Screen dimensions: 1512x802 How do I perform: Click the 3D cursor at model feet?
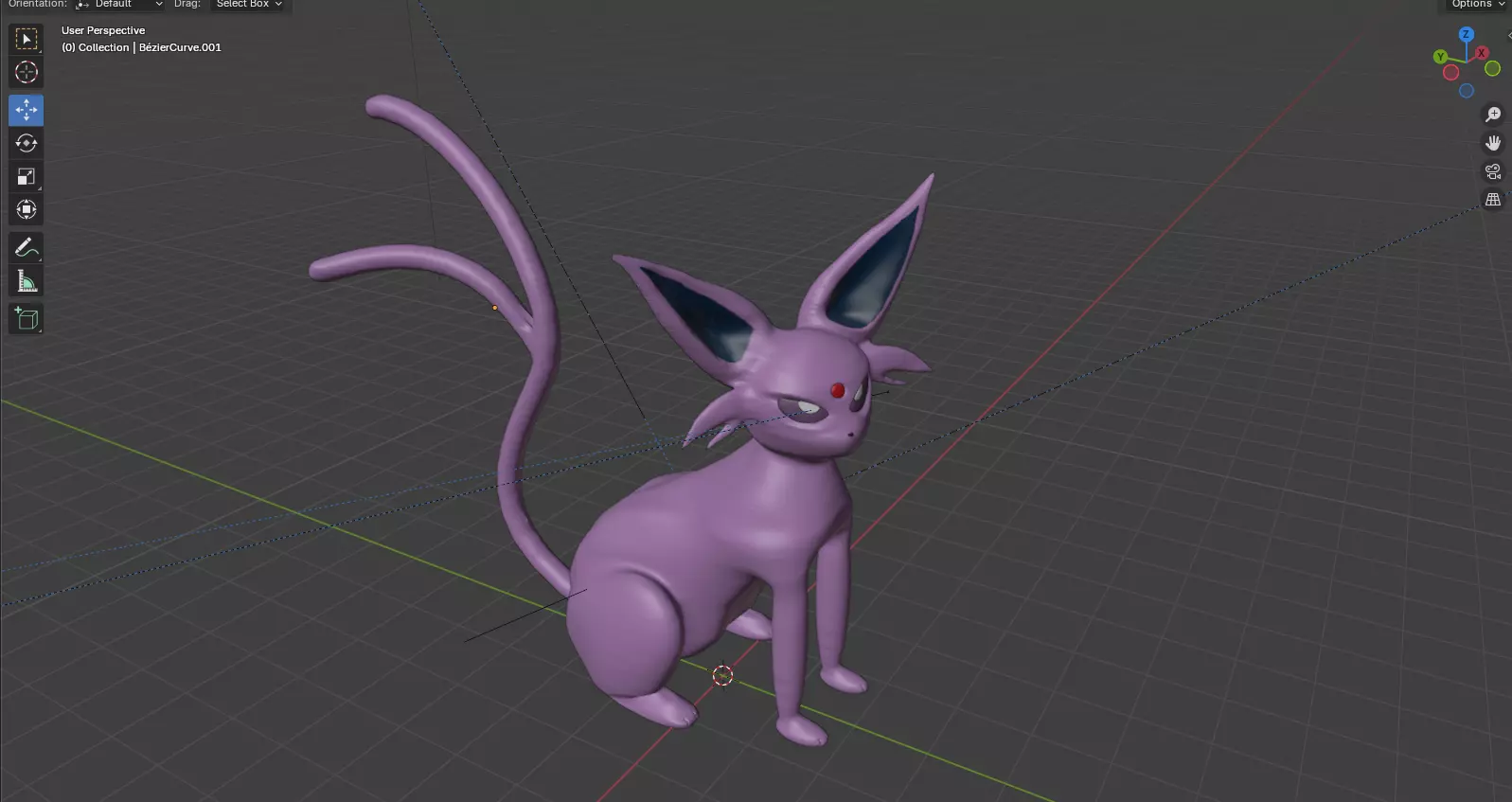722,675
